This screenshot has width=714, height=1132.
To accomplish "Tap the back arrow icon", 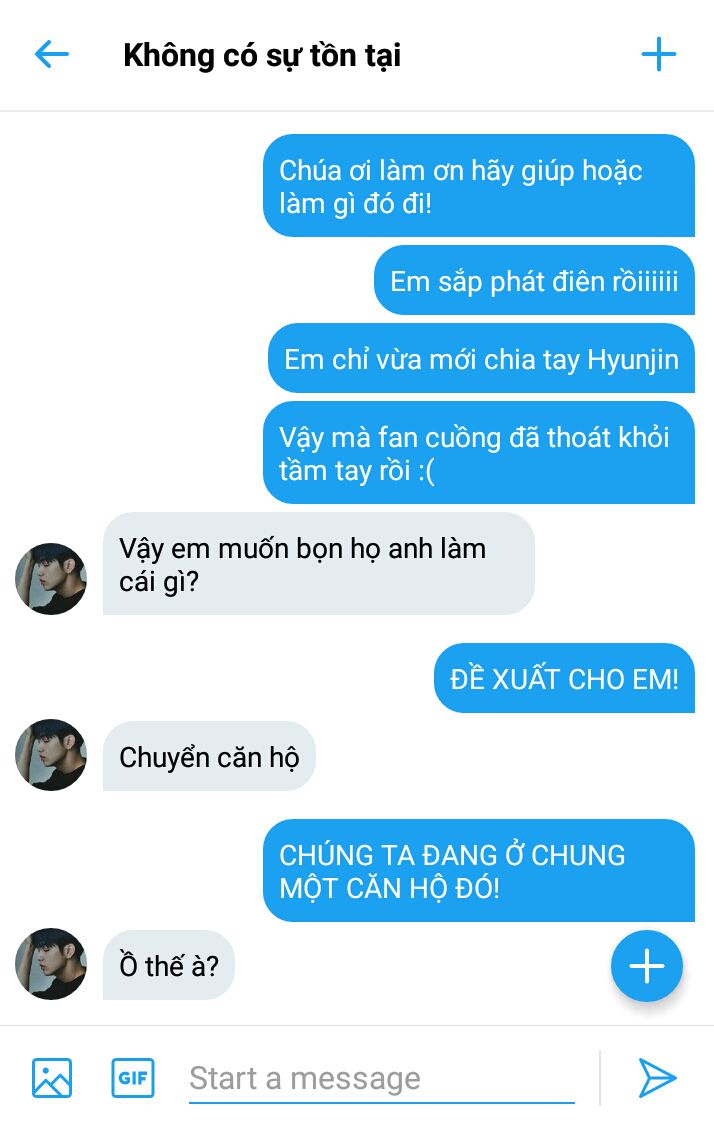I will pos(52,55).
